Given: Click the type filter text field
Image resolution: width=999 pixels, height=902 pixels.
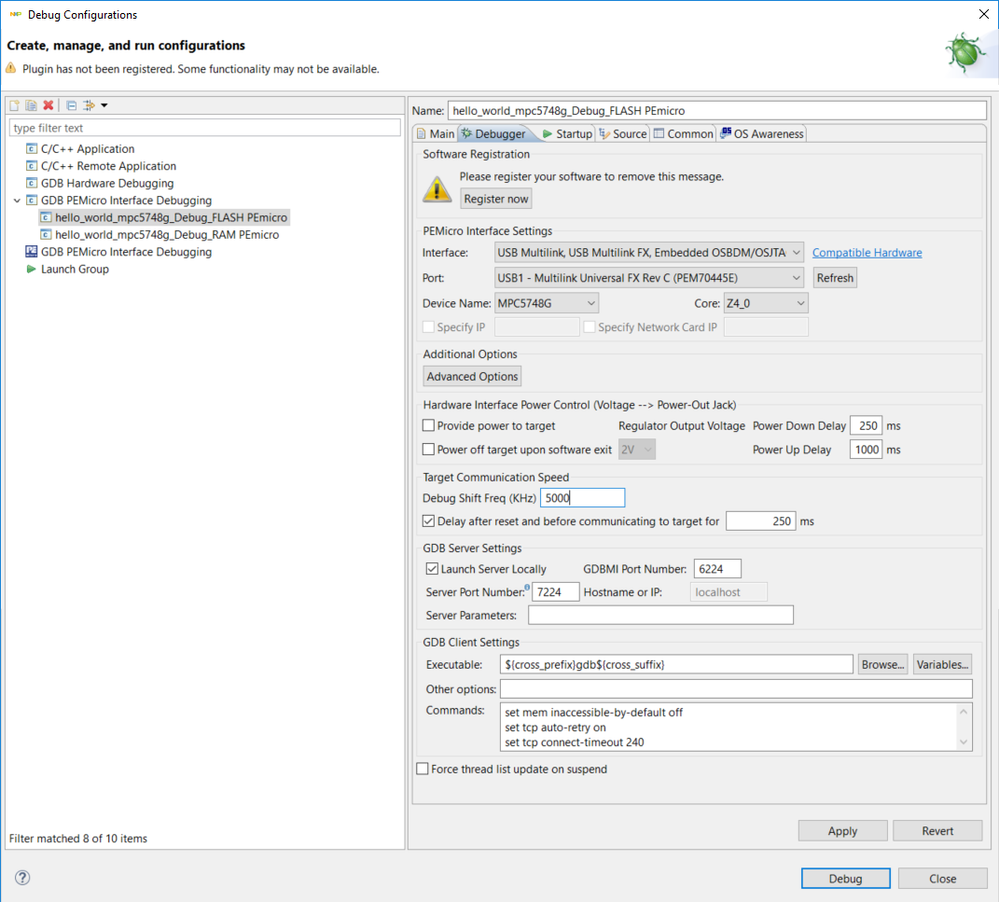Looking at the screenshot, I should coord(205,127).
